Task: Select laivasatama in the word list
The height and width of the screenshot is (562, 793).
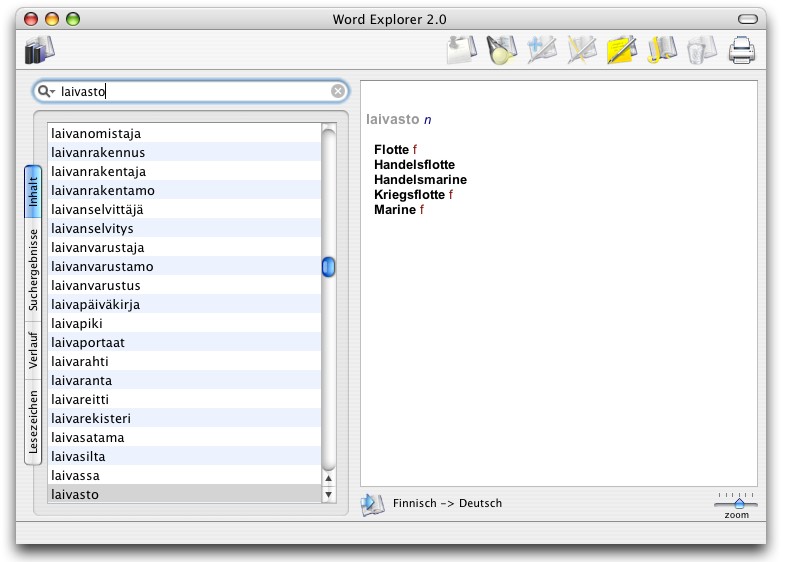Action: tap(185, 438)
